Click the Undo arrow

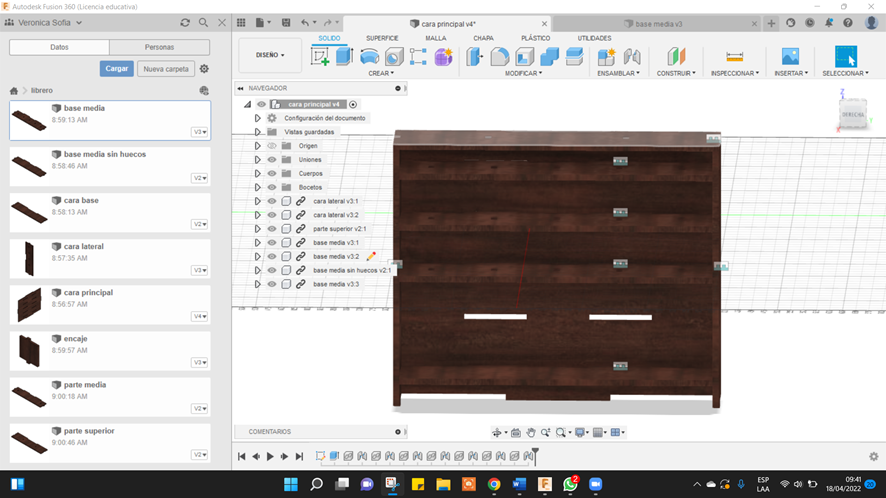click(305, 23)
